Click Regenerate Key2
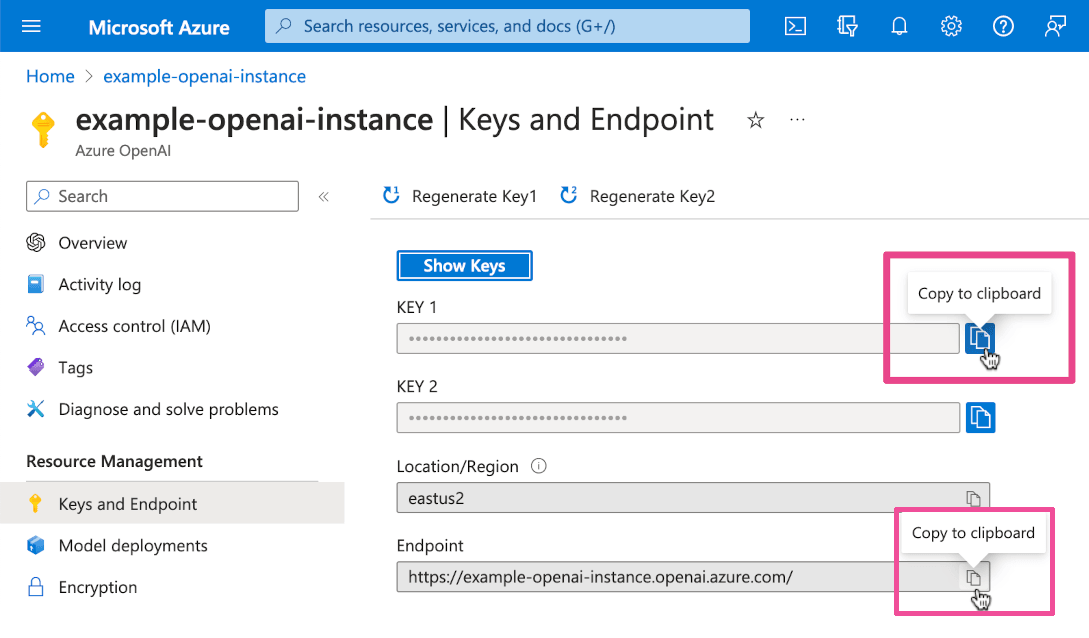This screenshot has height=638, width=1089. click(x=638, y=197)
